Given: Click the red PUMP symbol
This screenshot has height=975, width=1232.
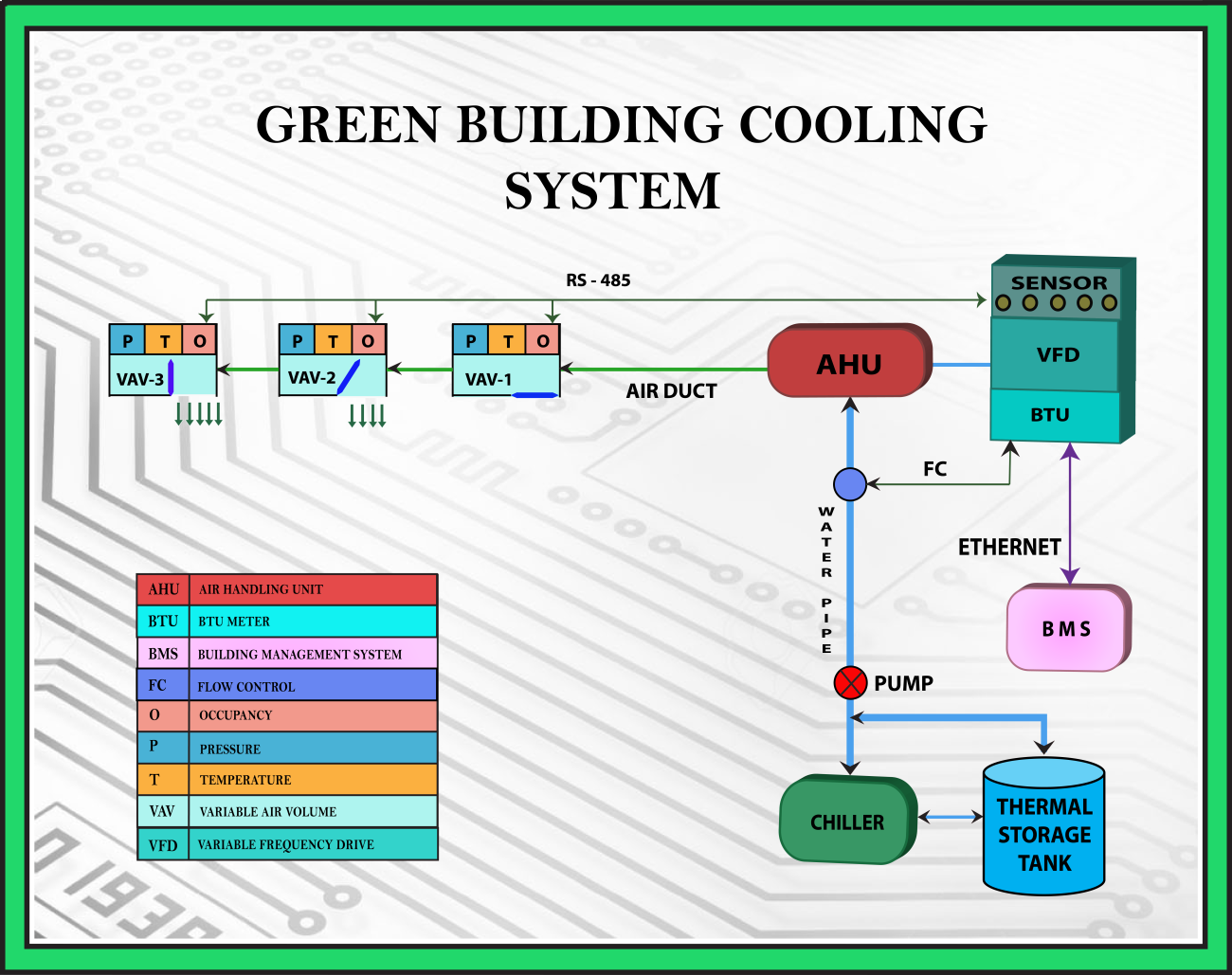Looking at the screenshot, I should pos(850,682).
